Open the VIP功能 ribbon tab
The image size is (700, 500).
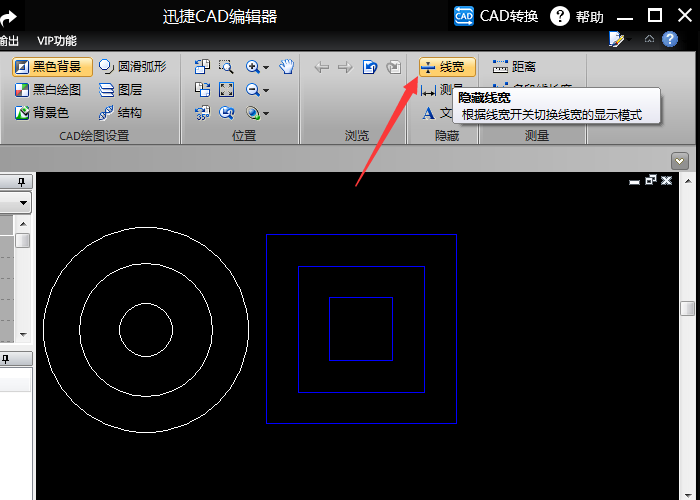pos(56,40)
